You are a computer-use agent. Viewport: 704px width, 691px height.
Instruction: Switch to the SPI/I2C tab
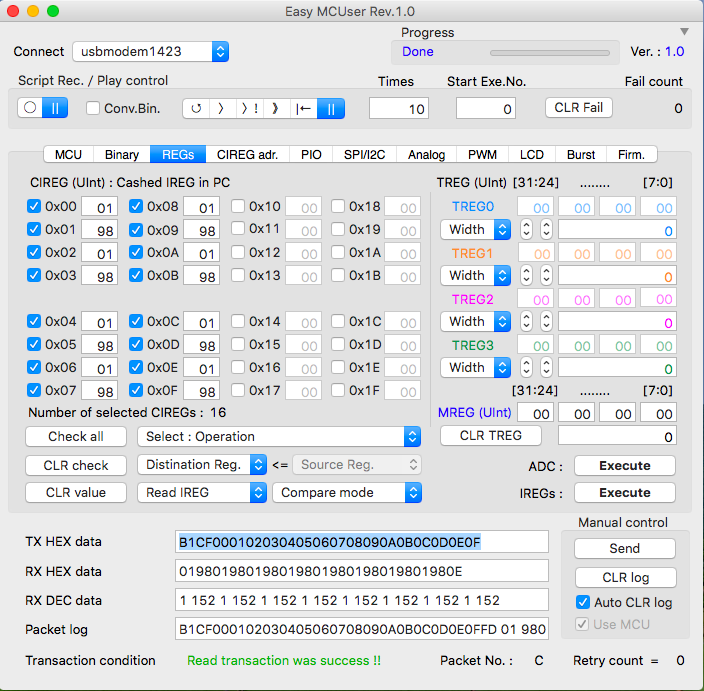click(365, 154)
